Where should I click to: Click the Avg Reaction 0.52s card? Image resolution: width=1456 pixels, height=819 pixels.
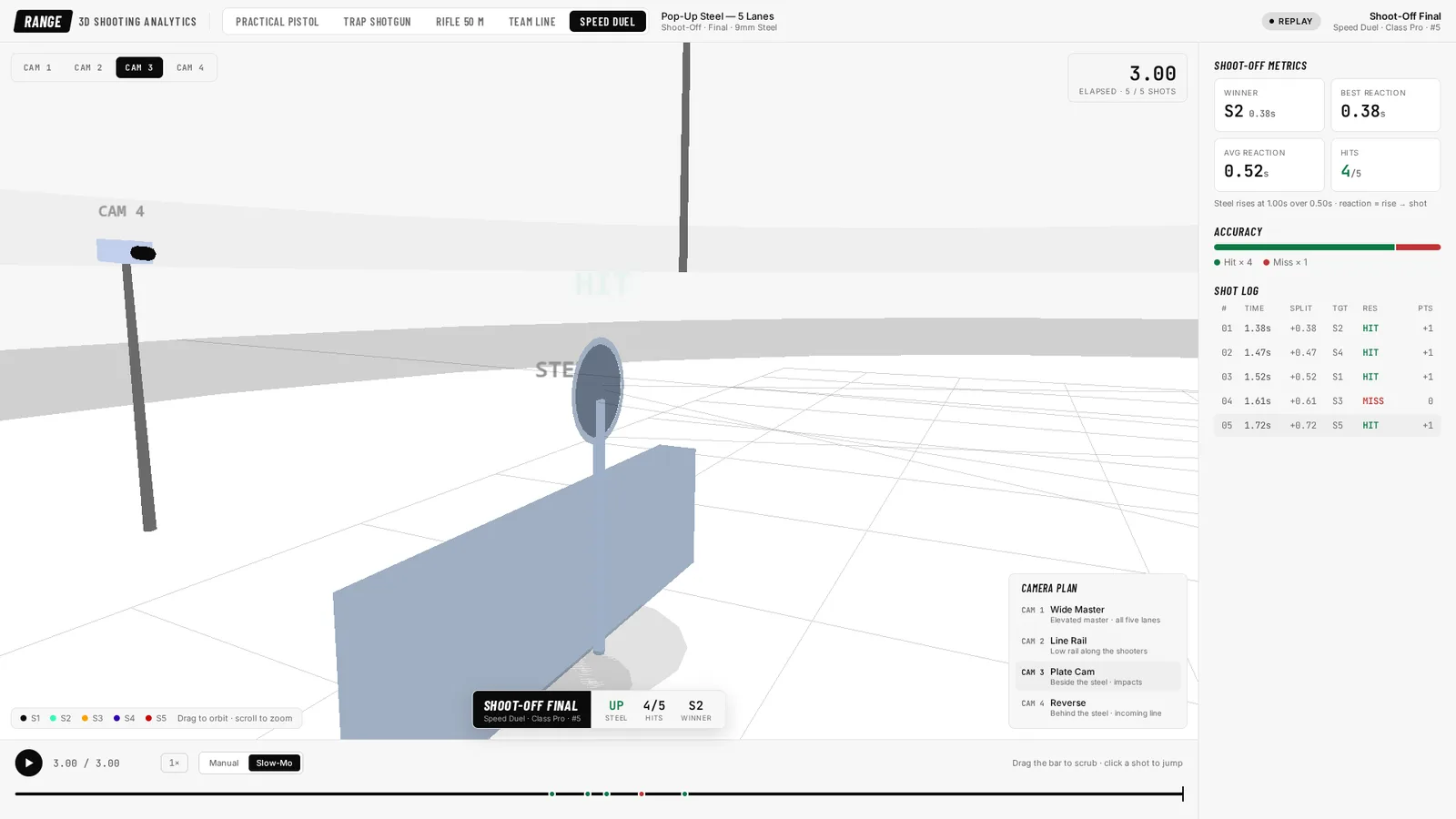tap(1269, 165)
